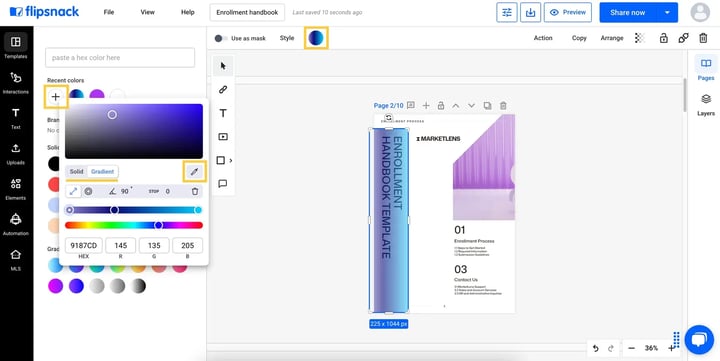Click the Preview button

[568, 12]
